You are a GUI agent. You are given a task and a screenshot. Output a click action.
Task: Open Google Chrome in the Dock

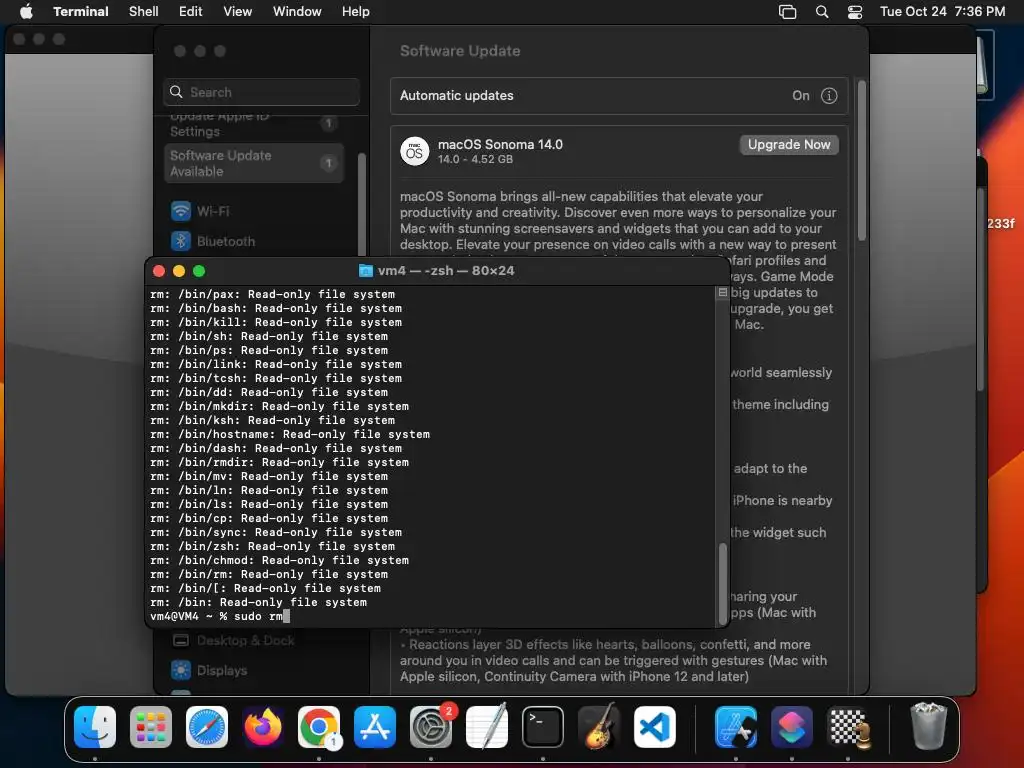pyautogui.click(x=319, y=727)
